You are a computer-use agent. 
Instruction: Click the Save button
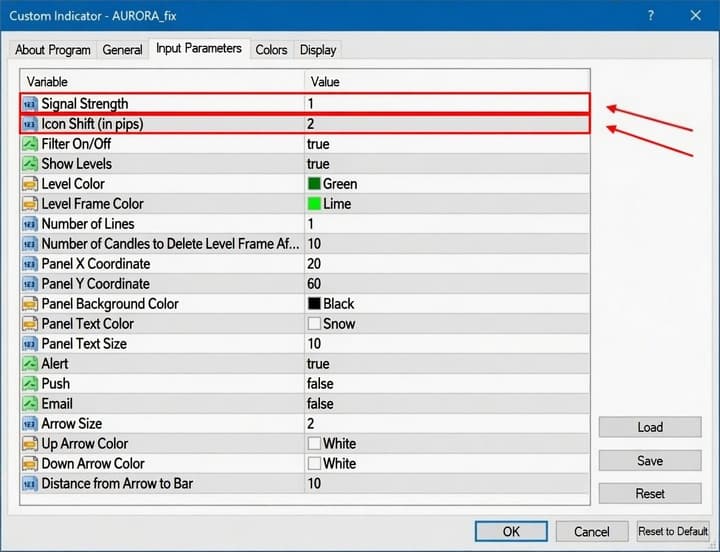click(x=650, y=461)
